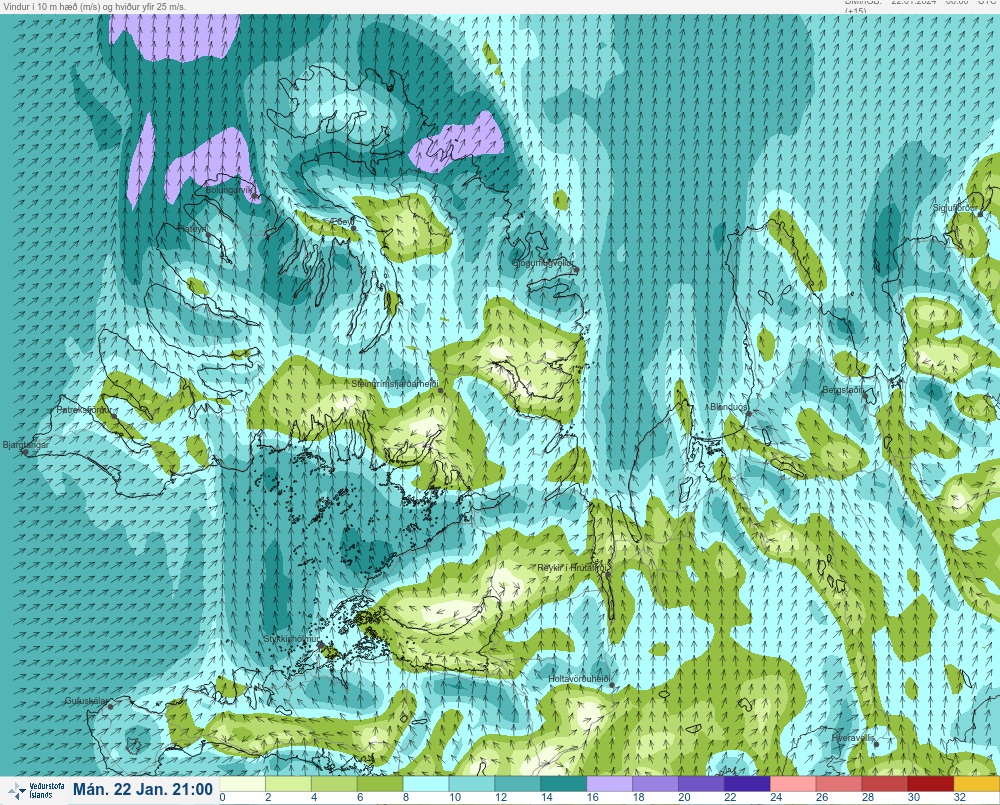The height and width of the screenshot is (805, 1000).
Task: Click the Æðey station label
Action: pyautogui.click(x=342, y=221)
